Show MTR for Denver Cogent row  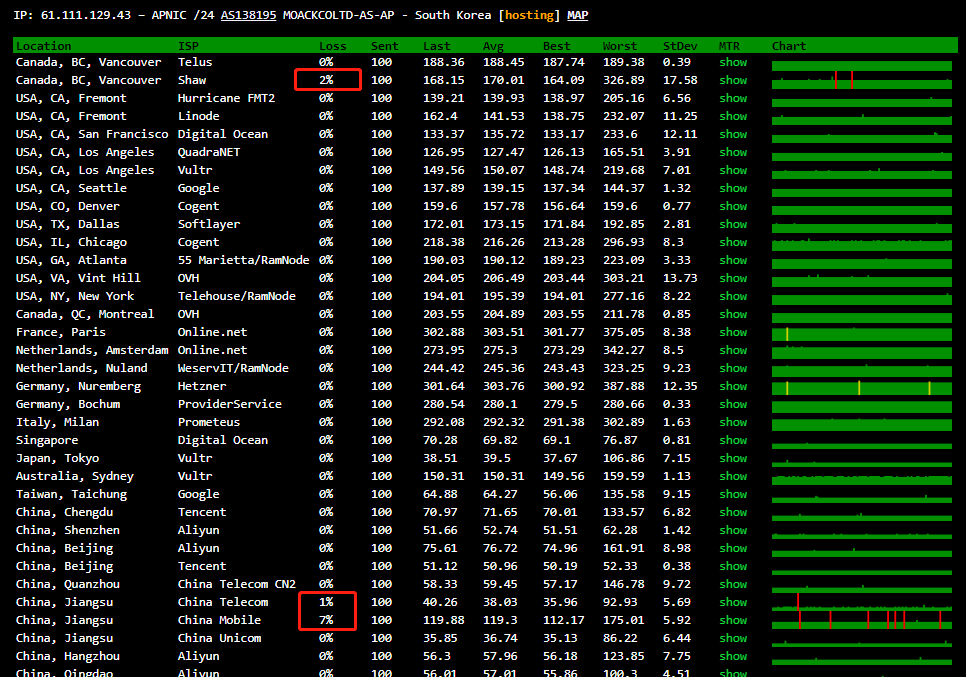pos(733,206)
